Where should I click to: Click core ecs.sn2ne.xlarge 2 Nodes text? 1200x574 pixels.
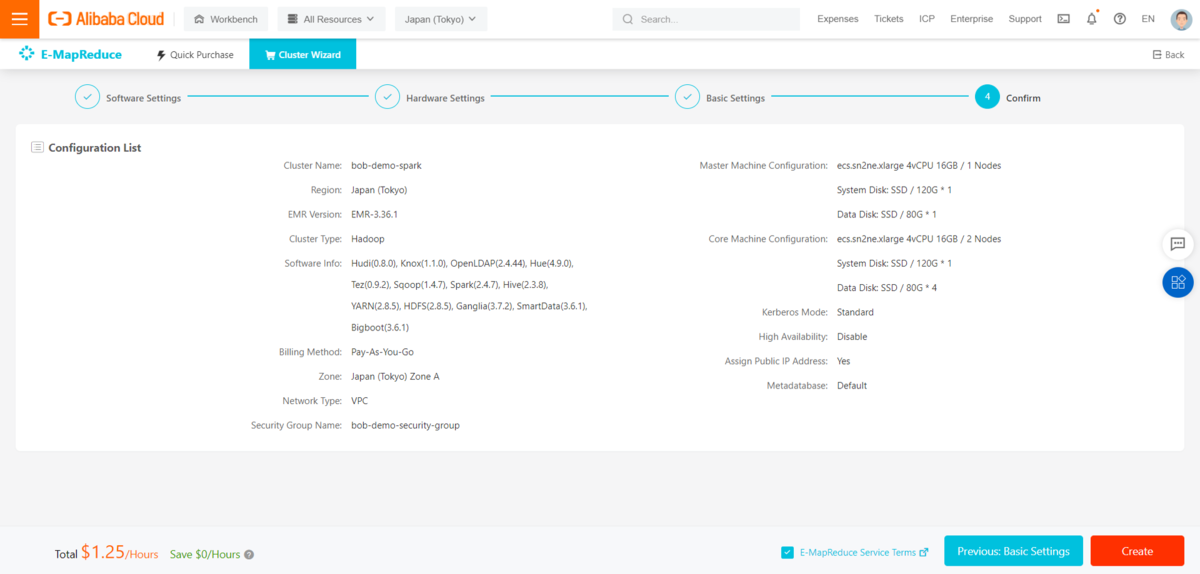coord(919,239)
